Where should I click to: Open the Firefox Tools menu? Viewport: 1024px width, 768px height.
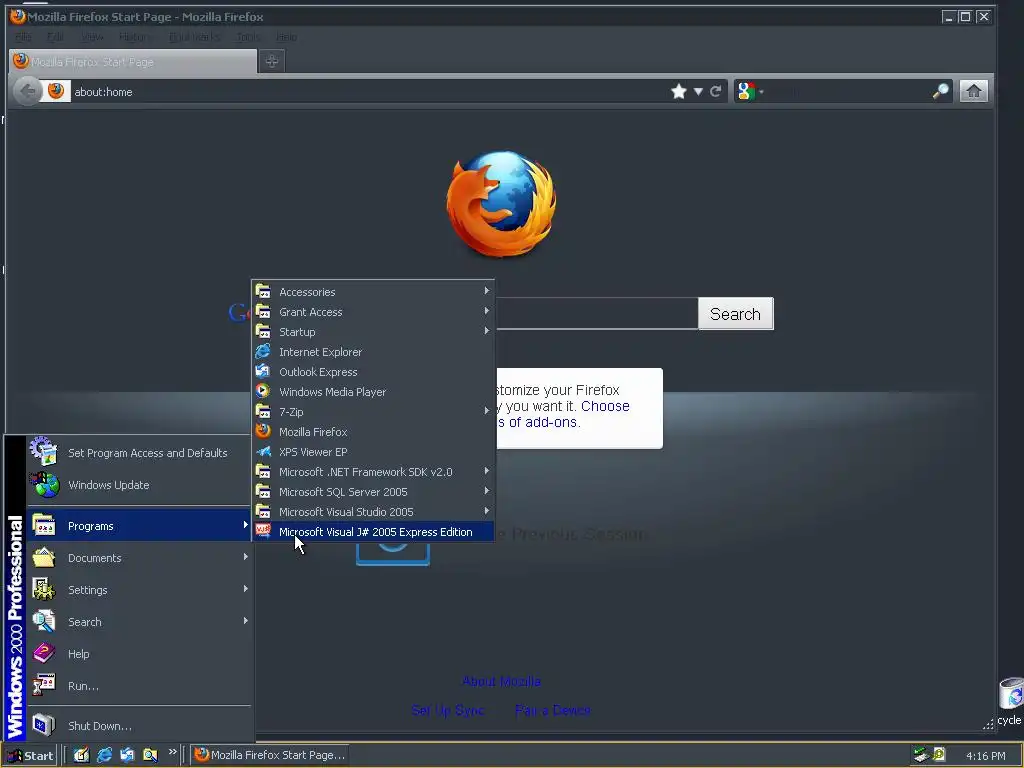click(x=248, y=37)
